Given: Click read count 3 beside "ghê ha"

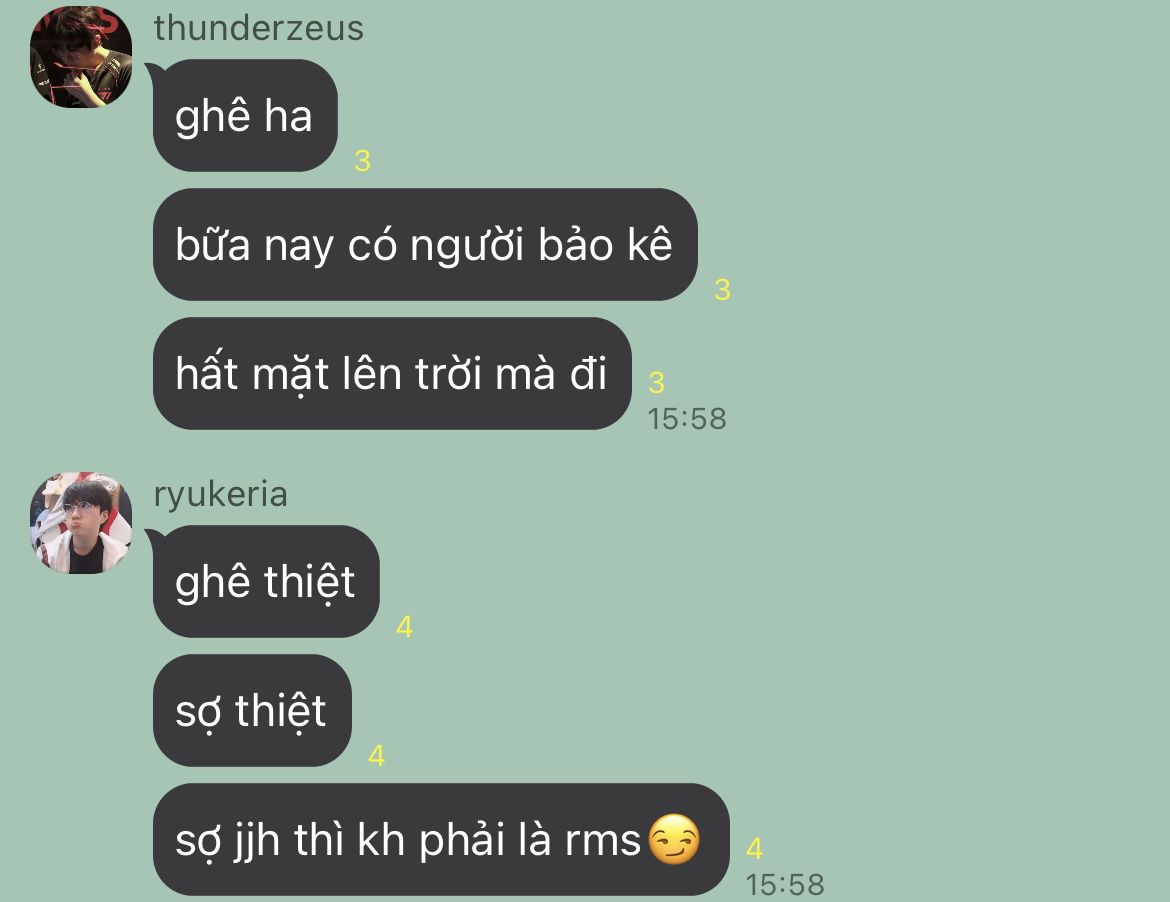Looking at the screenshot, I should tap(363, 160).
